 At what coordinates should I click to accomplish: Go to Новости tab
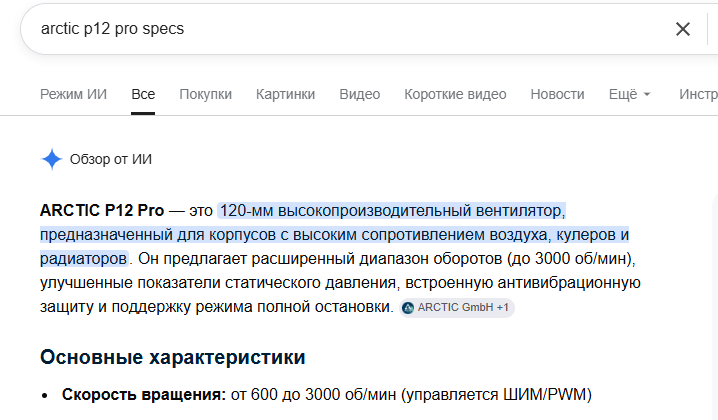tap(557, 94)
